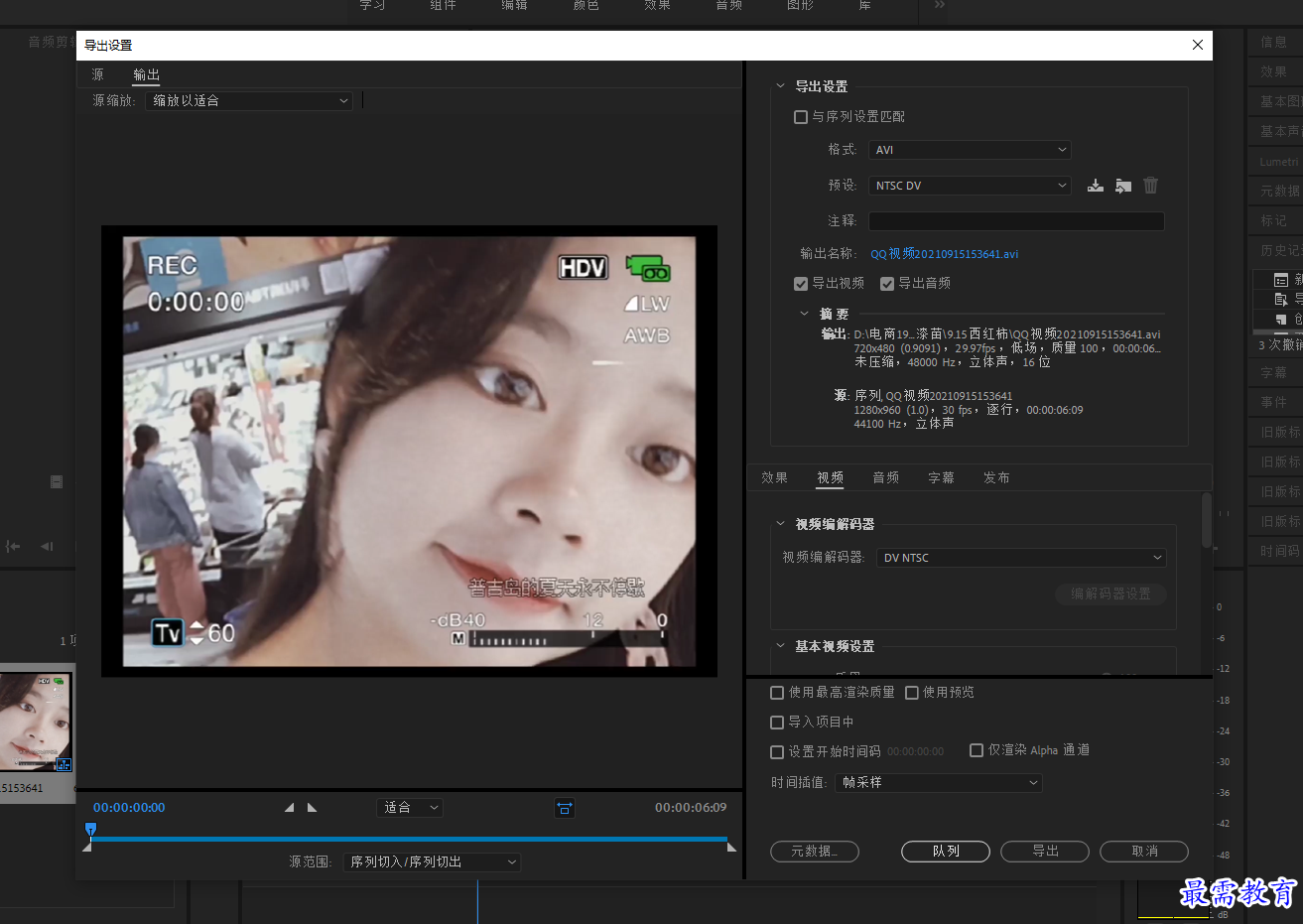Open 信息 panel in main window
Image resolution: width=1303 pixels, height=924 pixels.
pos(1274,42)
